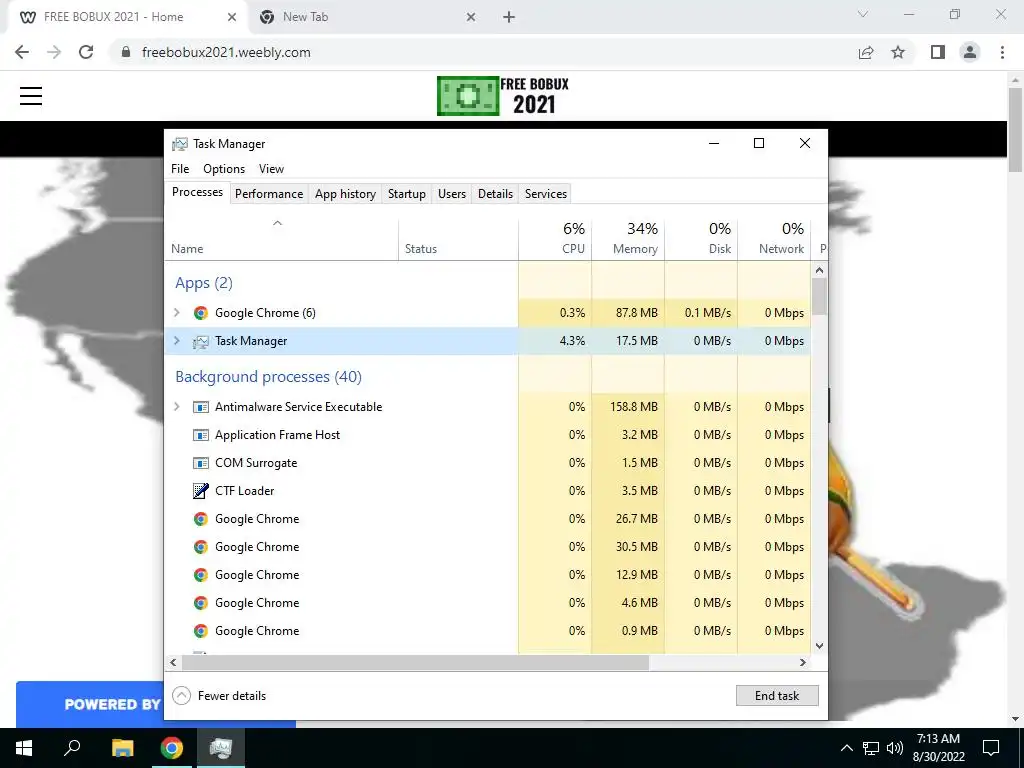Open the View menu in Task Manager
This screenshot has height=768, width=1024.
[271, 168]
